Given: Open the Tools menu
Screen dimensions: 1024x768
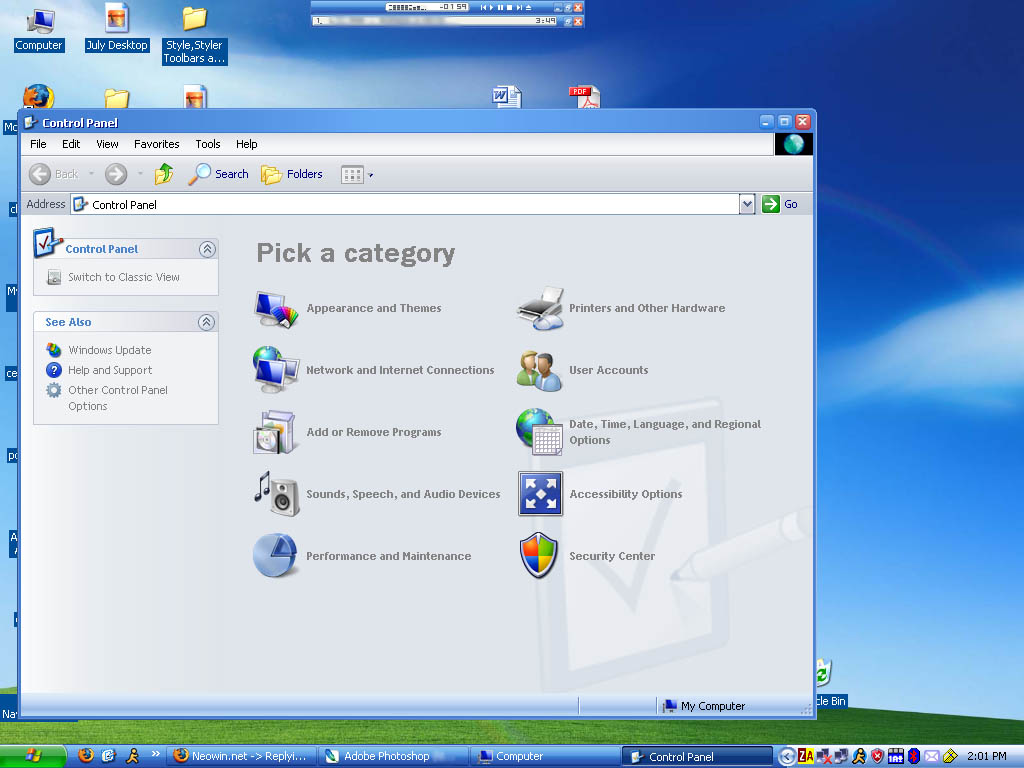Looking at the screenshot, I should pyautogui.click(x=208, y=144).
